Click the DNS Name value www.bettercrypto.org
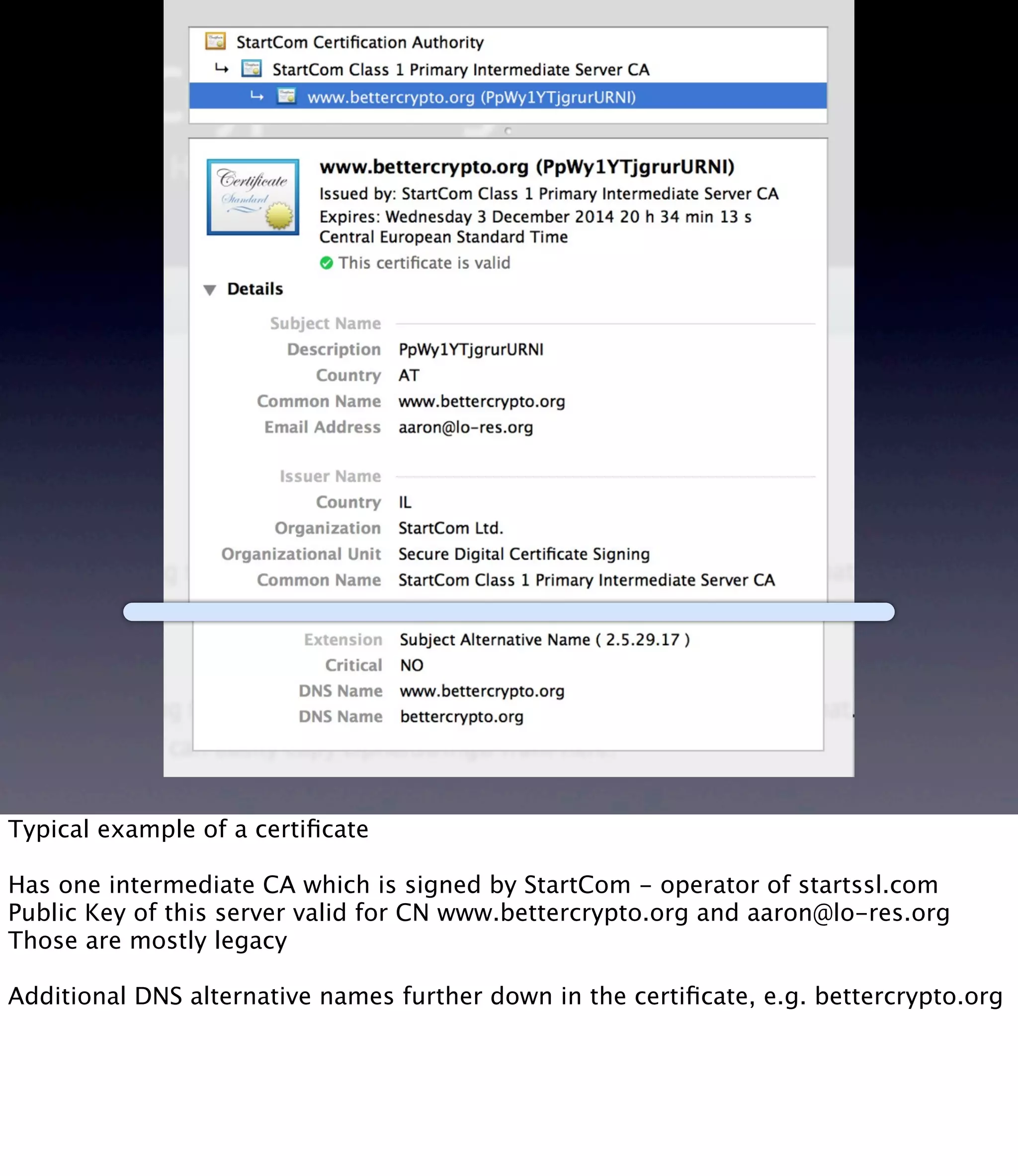The height and width of the screenshot is (1176, 1018). click(482, 691)
